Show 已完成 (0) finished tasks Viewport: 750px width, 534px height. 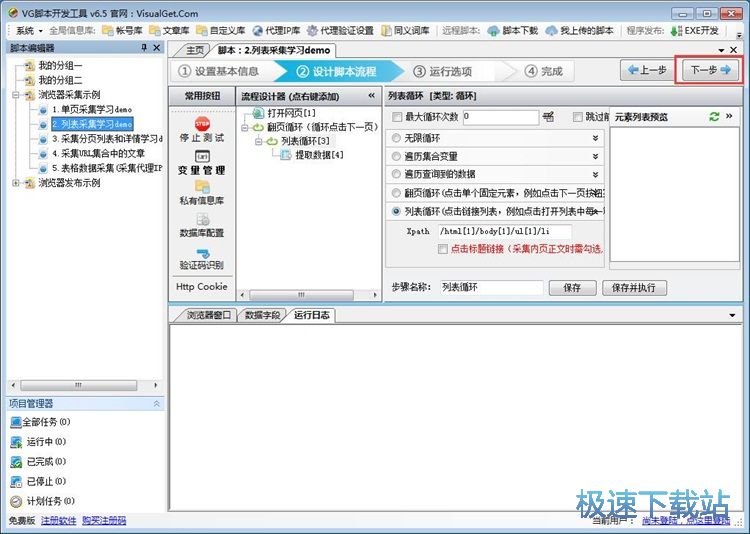(38, 462)
